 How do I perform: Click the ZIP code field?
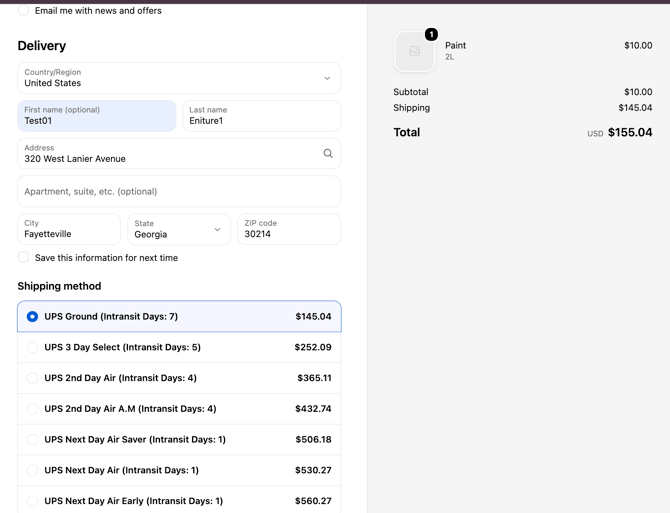289,229
